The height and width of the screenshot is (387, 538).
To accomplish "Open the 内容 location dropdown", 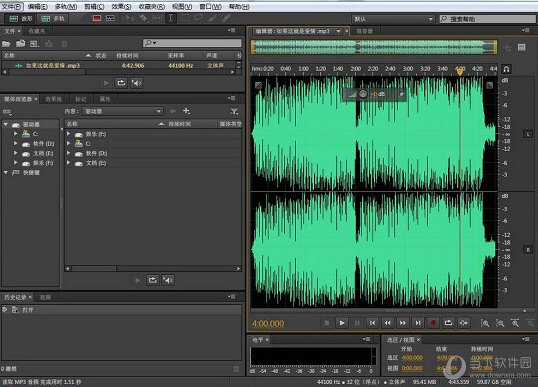I will 122,111.
